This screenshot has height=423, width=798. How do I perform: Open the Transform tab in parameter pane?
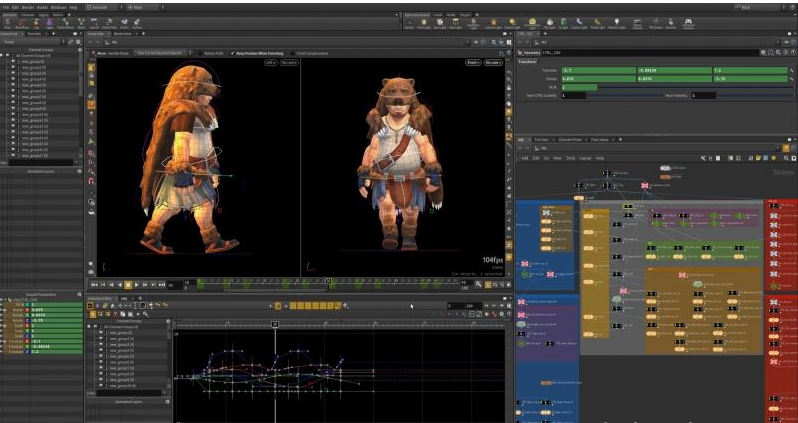click(528, 62)
